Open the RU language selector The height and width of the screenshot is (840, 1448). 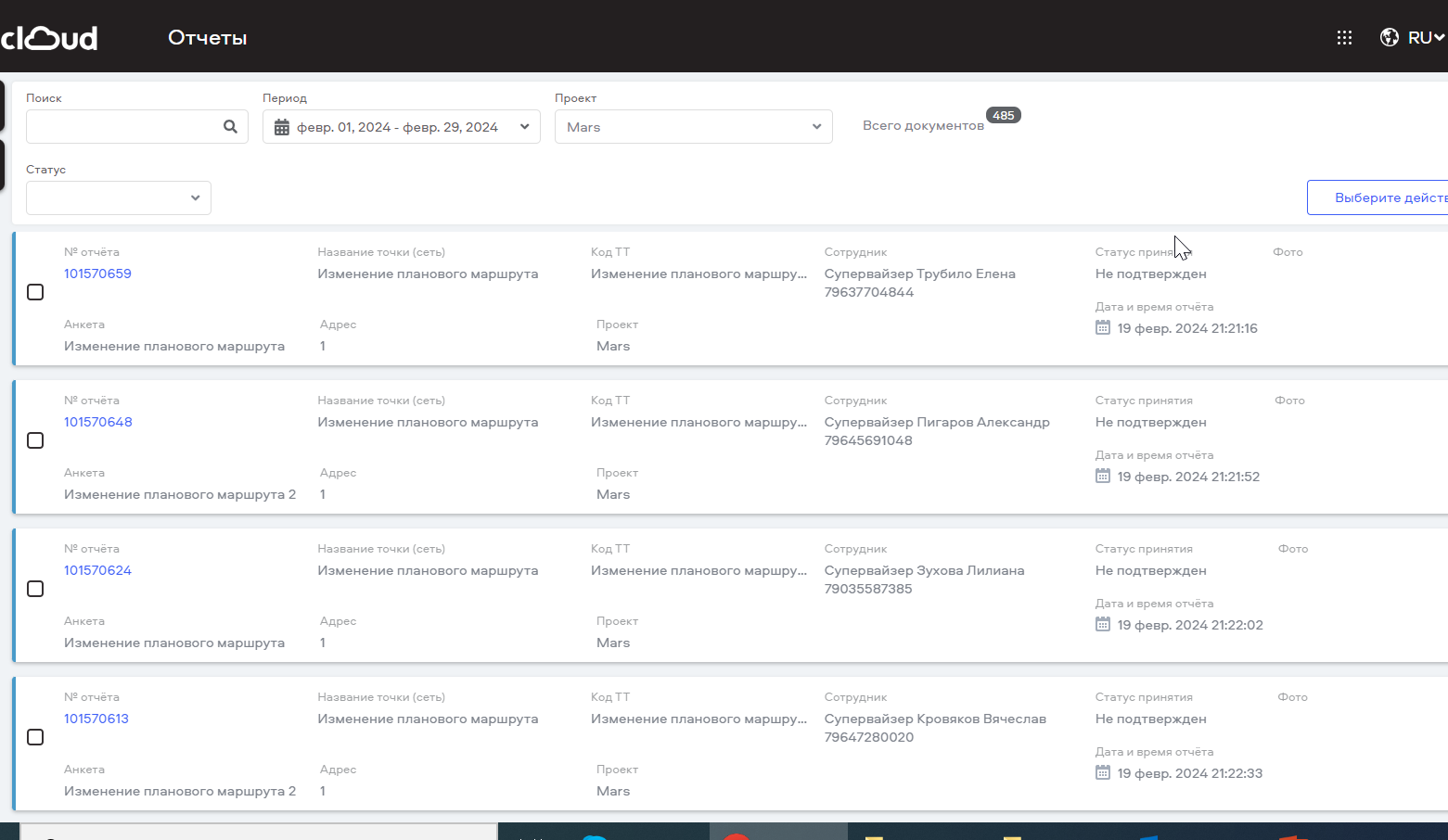(x=1426, y=38)
